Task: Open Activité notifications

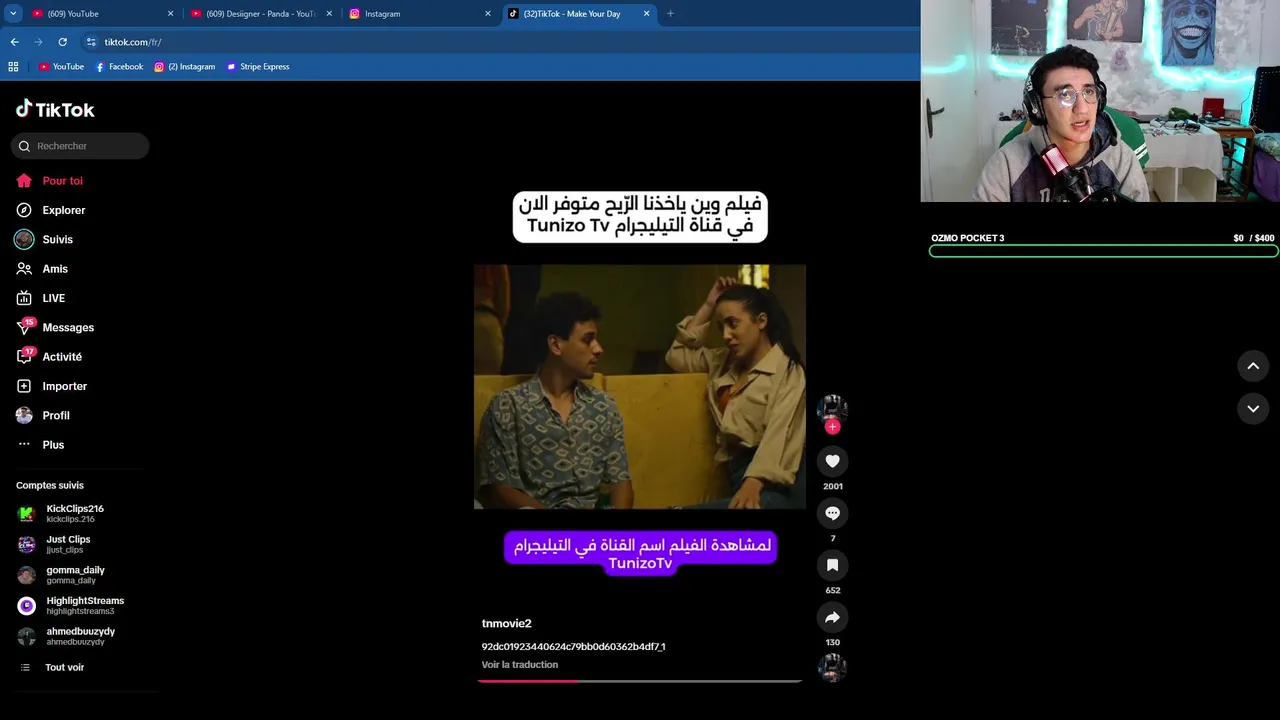Action: point(49,356)
